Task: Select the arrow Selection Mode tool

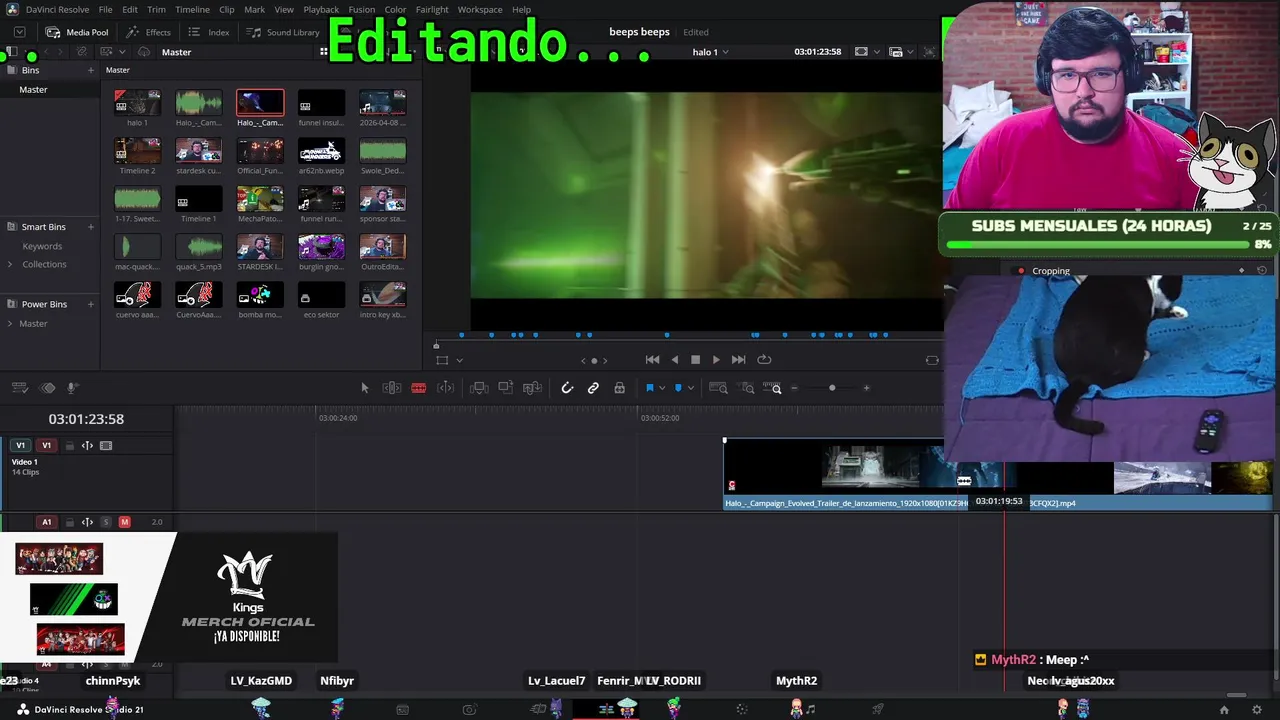Action: coord(365,388)
